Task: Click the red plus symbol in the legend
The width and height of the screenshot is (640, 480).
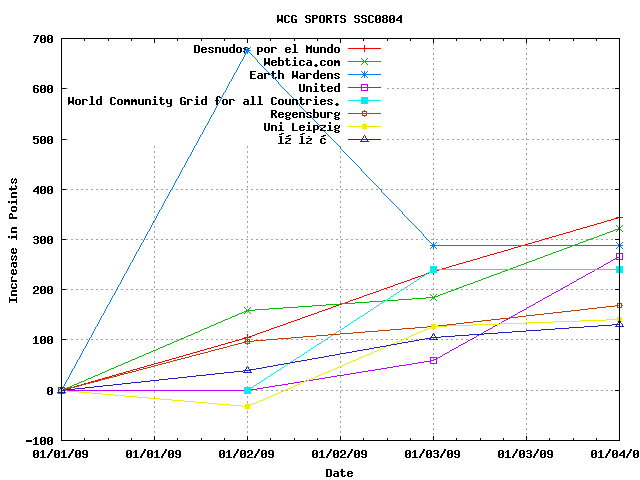Action: 364,49
